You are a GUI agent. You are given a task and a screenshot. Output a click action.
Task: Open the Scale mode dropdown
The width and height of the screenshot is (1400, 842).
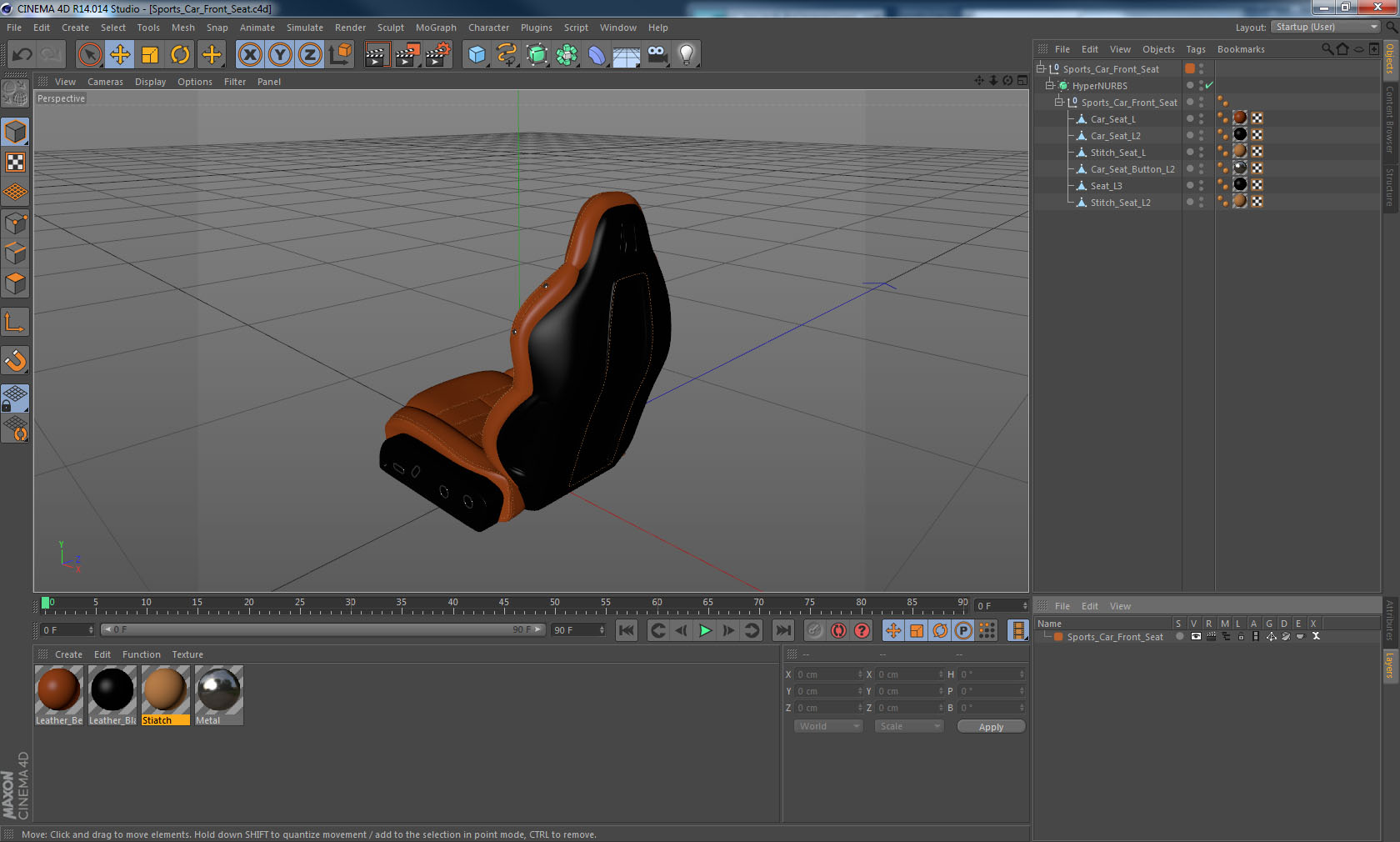click(x=908, y=726)
